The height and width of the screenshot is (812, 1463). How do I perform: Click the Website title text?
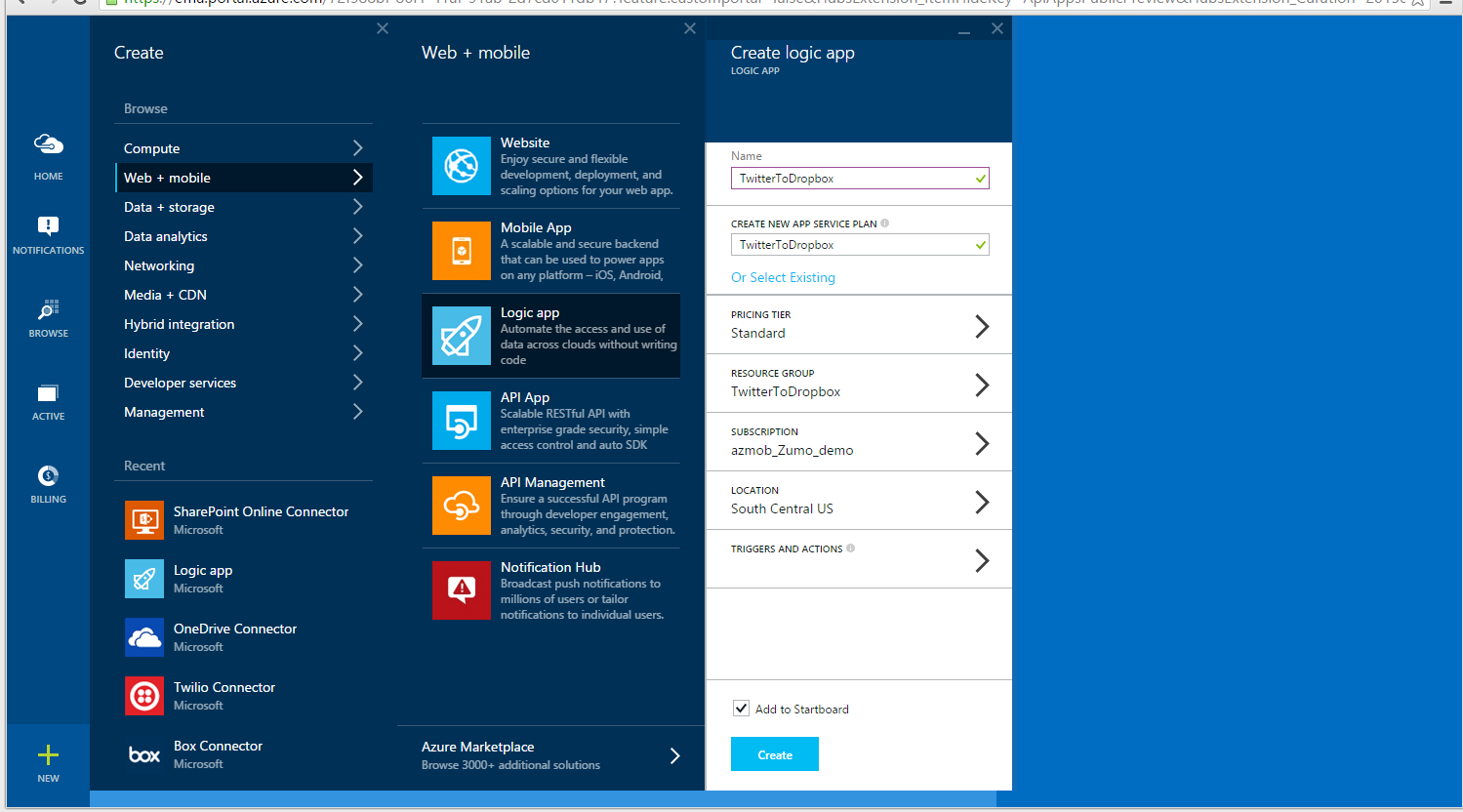coord(525,142)
